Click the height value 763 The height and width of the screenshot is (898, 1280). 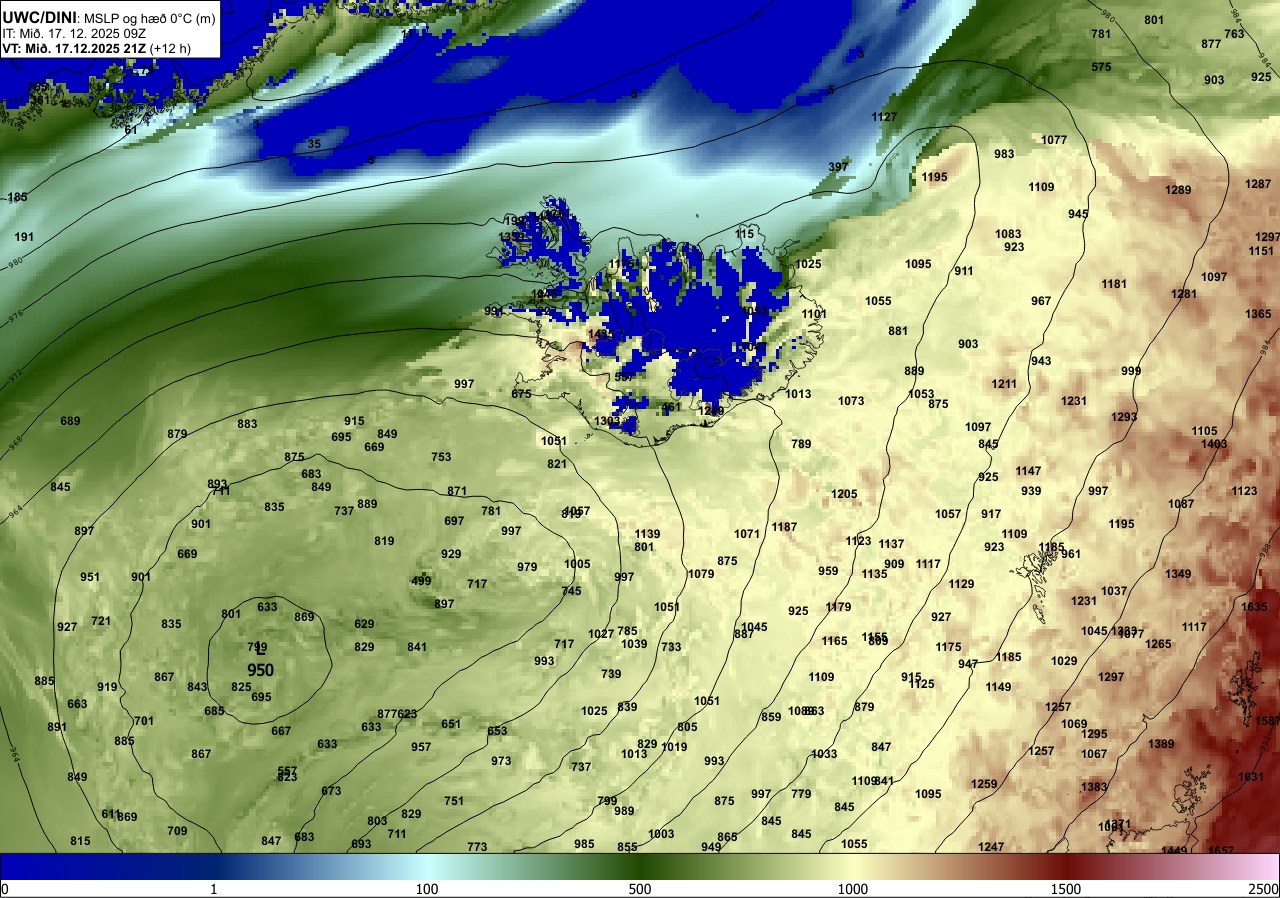point(1234,34)
